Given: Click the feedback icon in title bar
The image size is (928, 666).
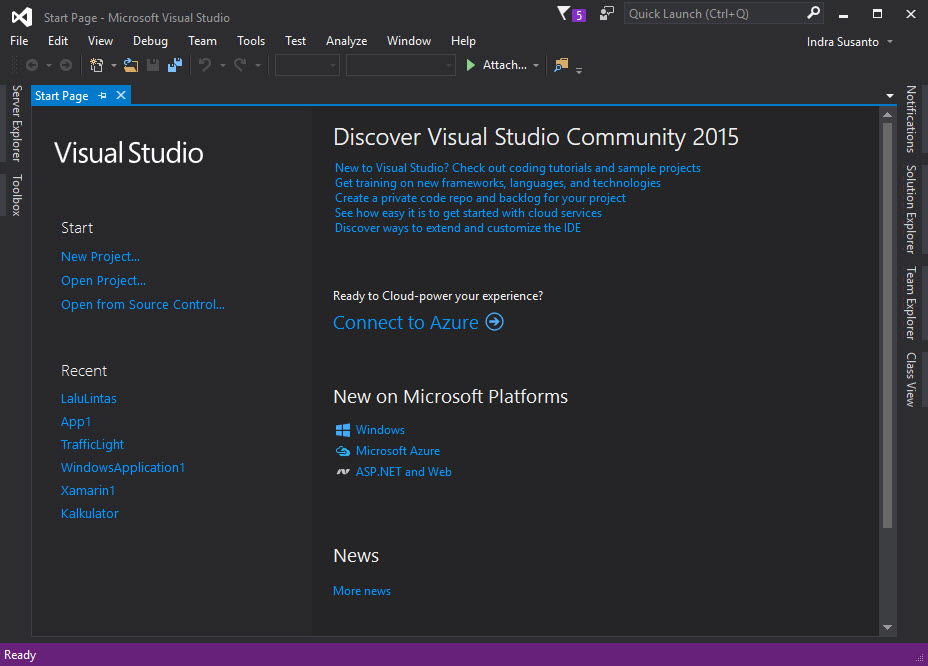Looking at the screenshot, I should tap(607, 14).
